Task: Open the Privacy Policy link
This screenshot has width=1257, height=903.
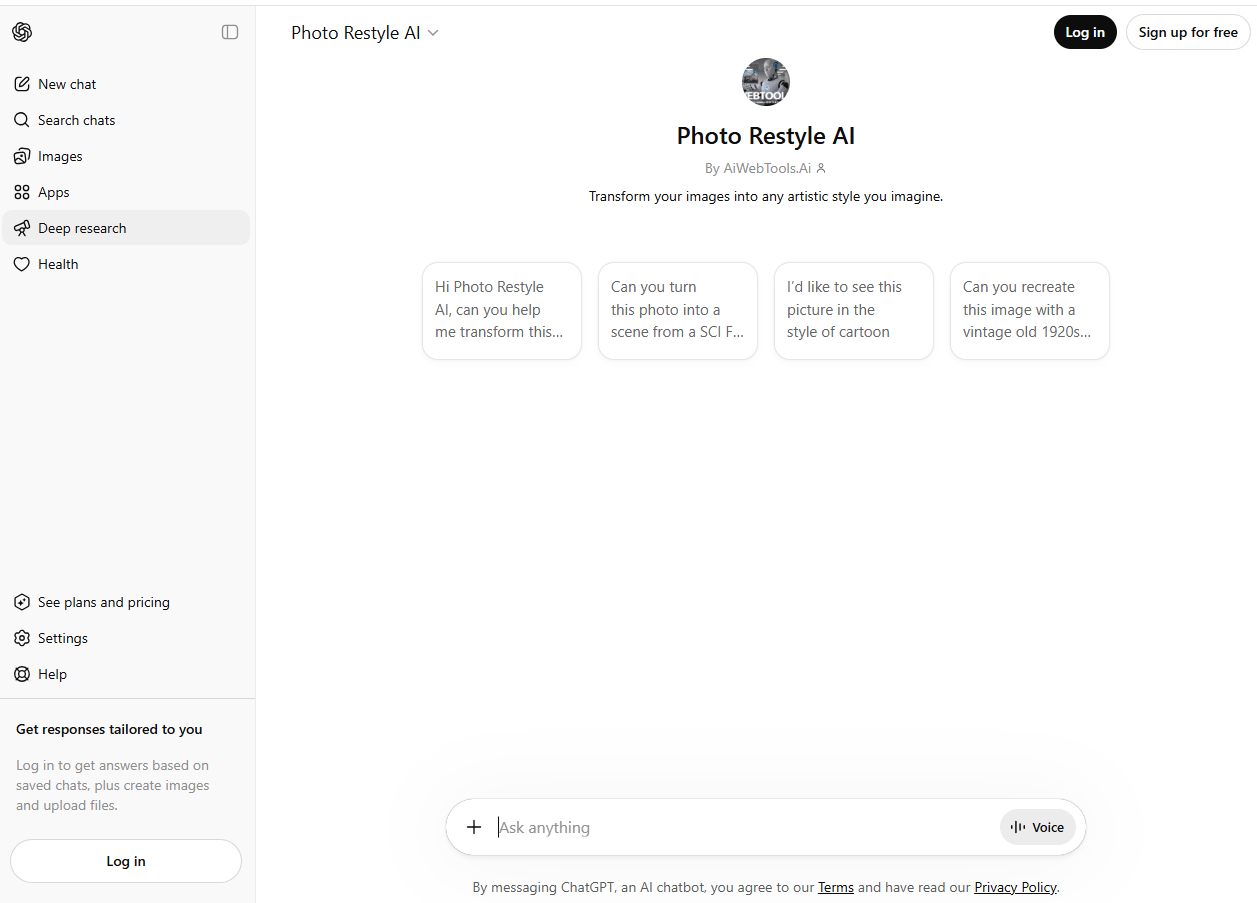Action: coord(1014,887)
